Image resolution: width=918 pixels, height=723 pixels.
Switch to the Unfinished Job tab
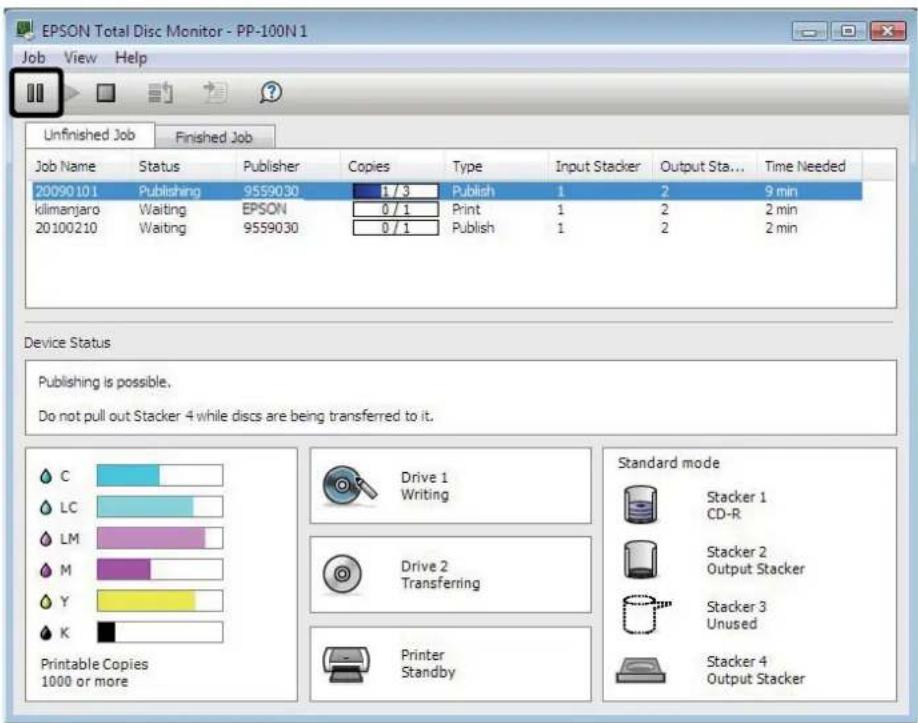pyautogui.click(x=90, y=135)
